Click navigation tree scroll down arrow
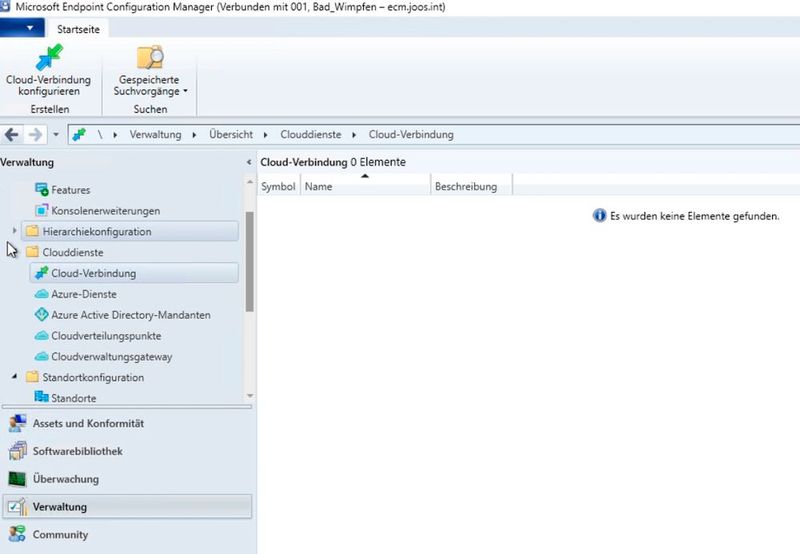800x554 pixels. [249, 396]
